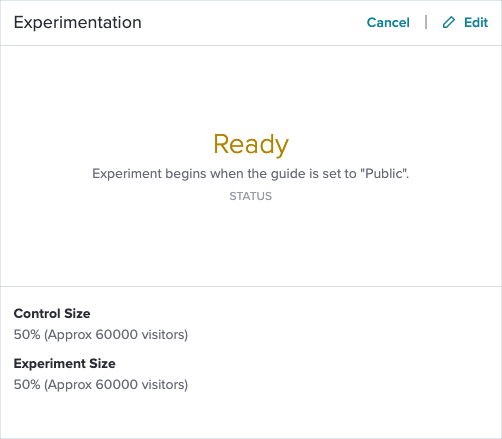Viewport: 502px width, 439px height.
Task: Click the STATUS label
Action: (251, 196)
